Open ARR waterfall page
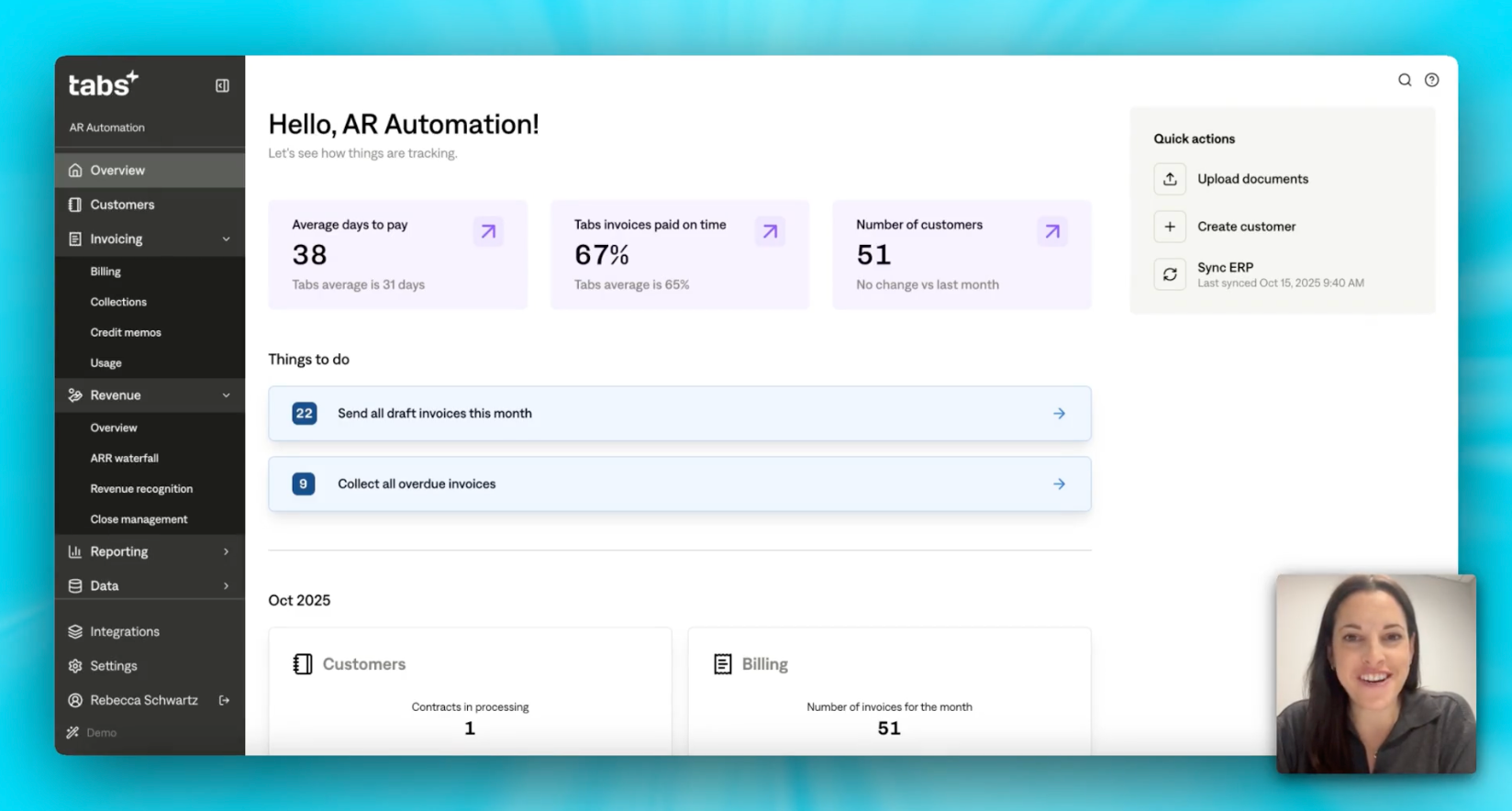 (124, 458)
